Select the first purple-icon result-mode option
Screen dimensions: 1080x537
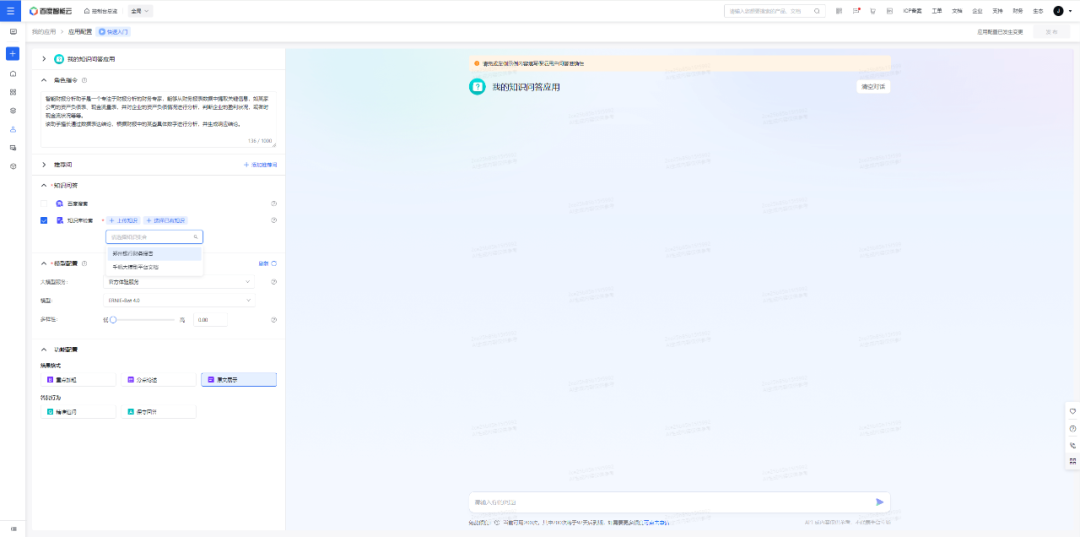(x=79, y=379)
